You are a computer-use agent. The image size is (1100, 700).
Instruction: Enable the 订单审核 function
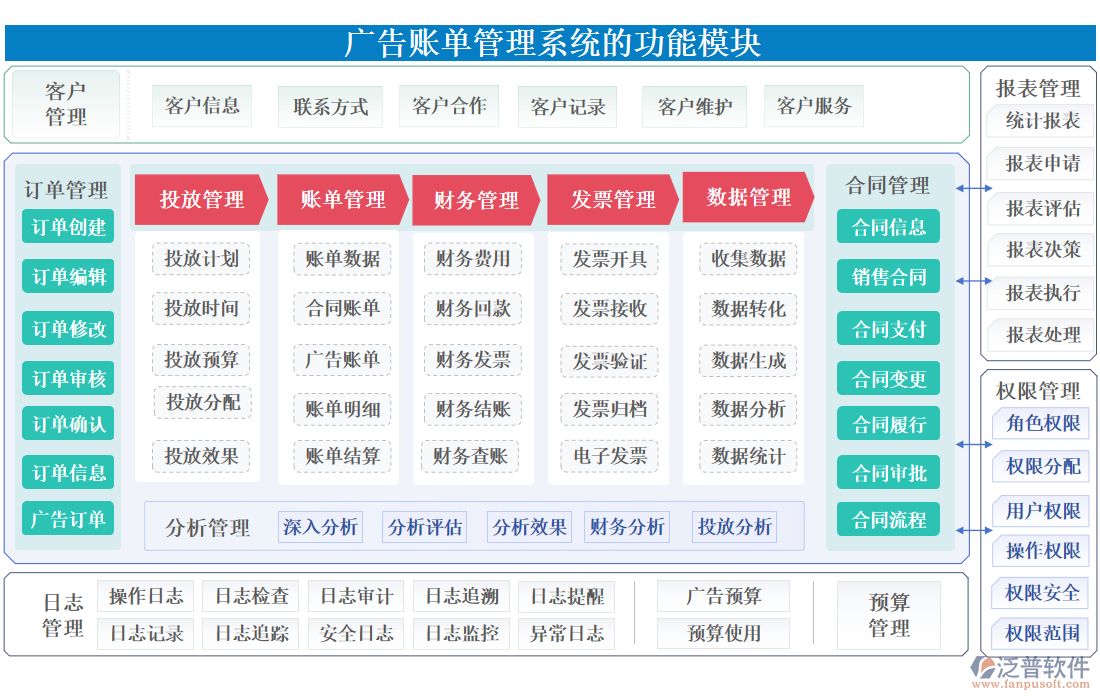67,376
